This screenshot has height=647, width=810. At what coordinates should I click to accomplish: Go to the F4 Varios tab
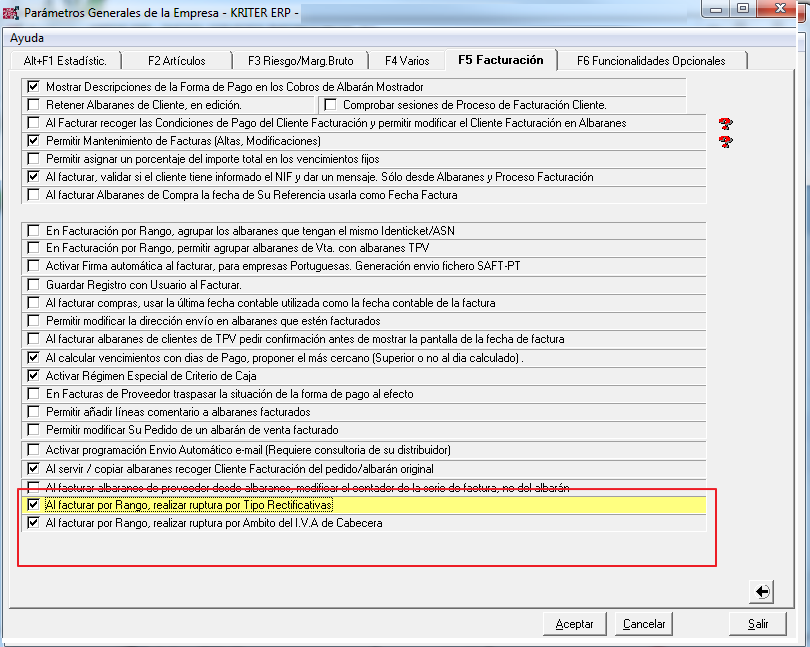coord(407,60)
